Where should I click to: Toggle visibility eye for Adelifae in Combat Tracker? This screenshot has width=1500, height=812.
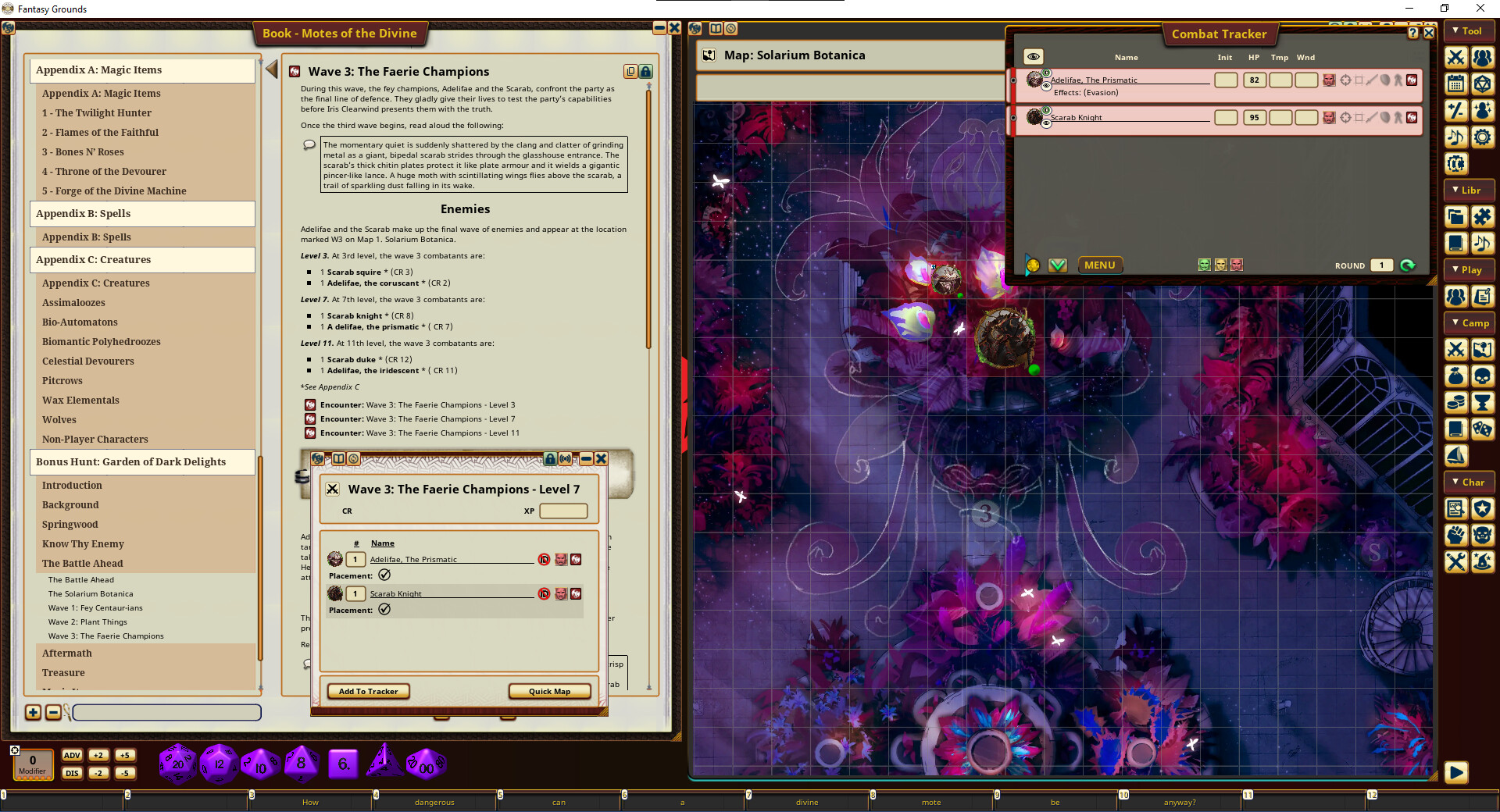1047,86
